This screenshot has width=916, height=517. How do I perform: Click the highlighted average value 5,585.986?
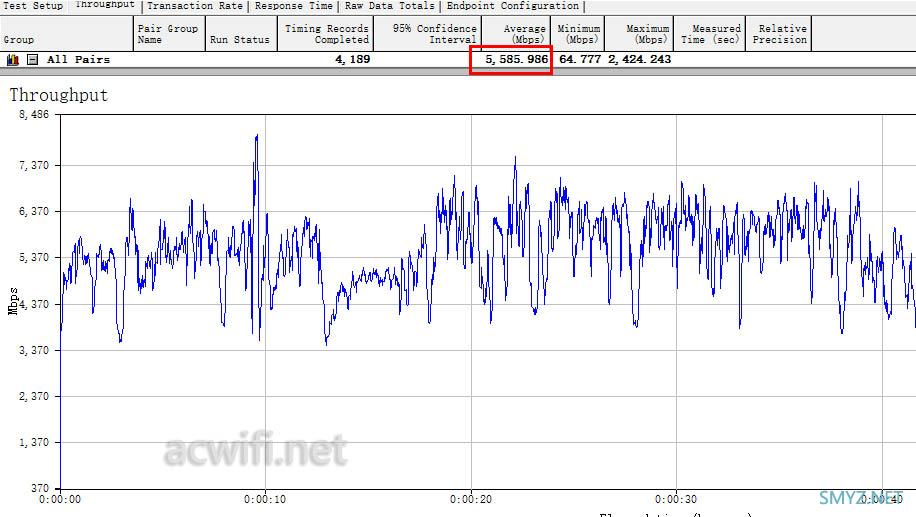point(516,60)
